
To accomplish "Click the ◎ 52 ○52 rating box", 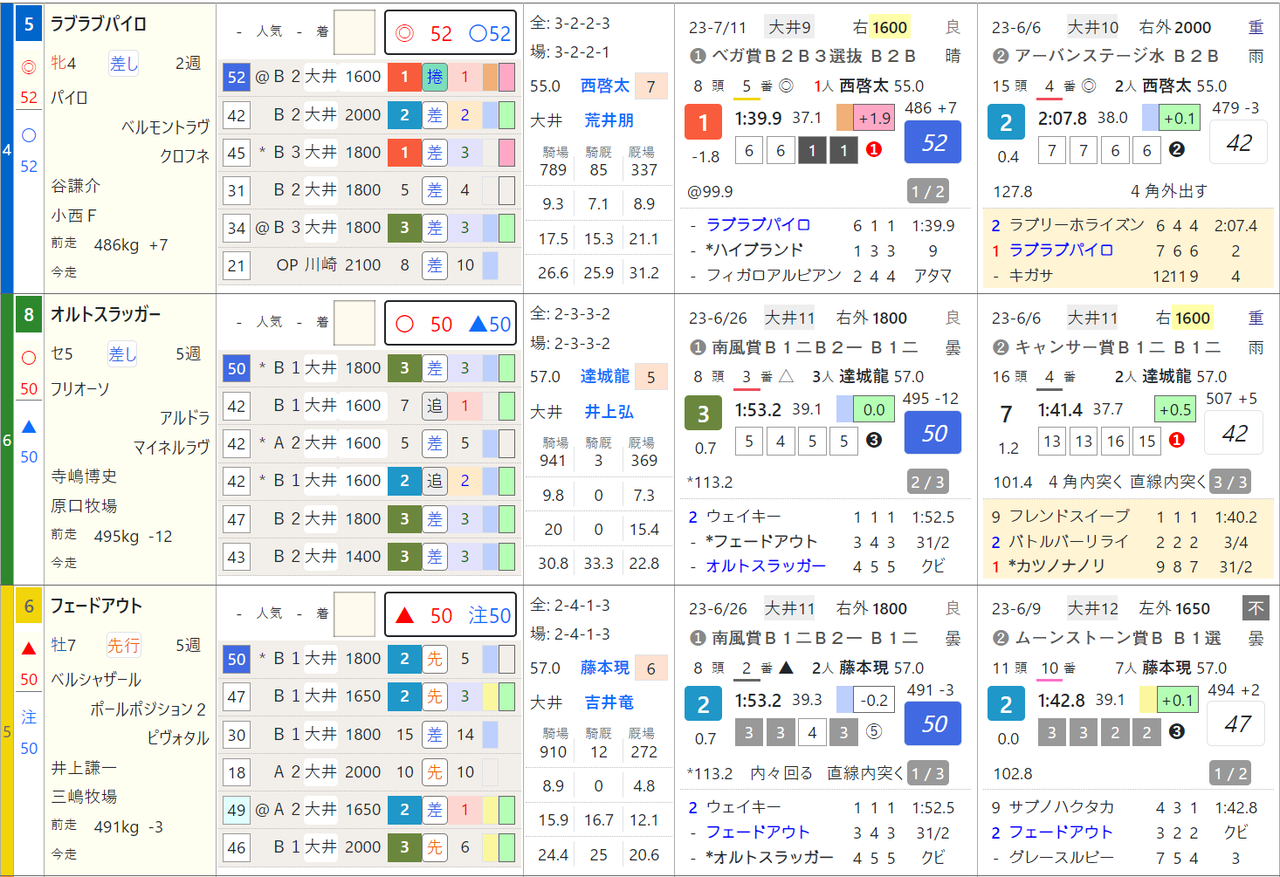I will 451,33.
